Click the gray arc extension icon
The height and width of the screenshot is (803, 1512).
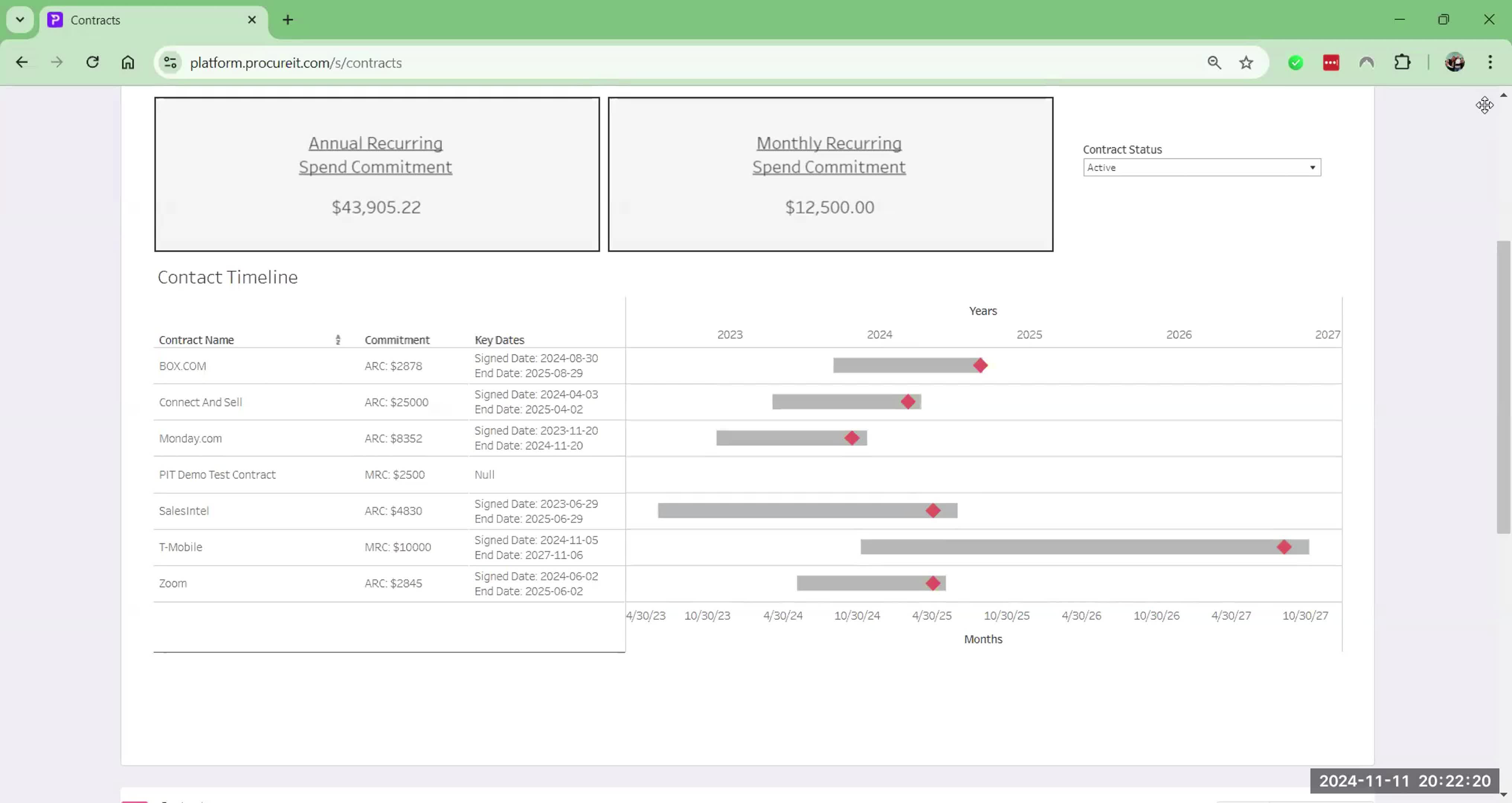1367,62
